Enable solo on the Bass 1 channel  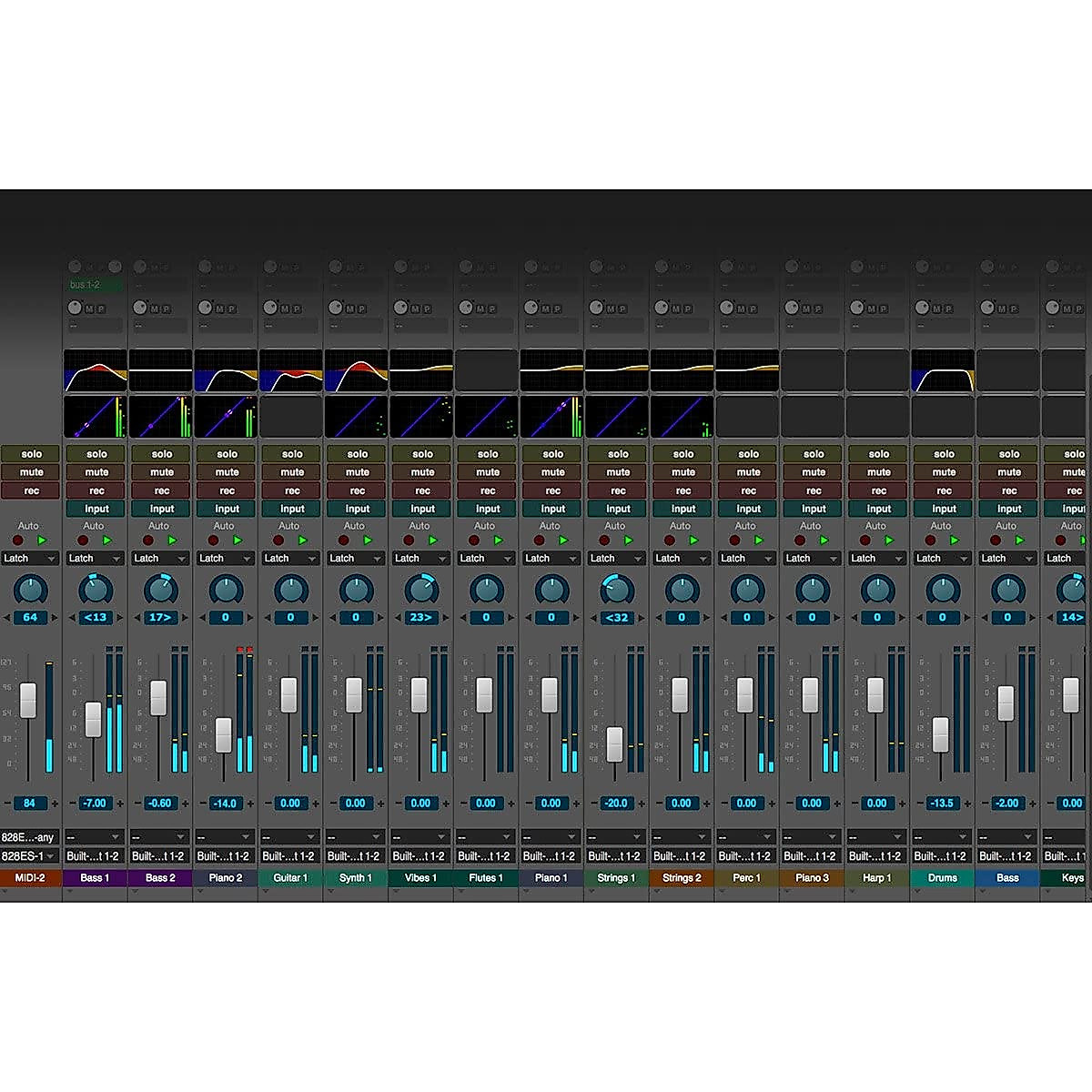coord(95,453)
